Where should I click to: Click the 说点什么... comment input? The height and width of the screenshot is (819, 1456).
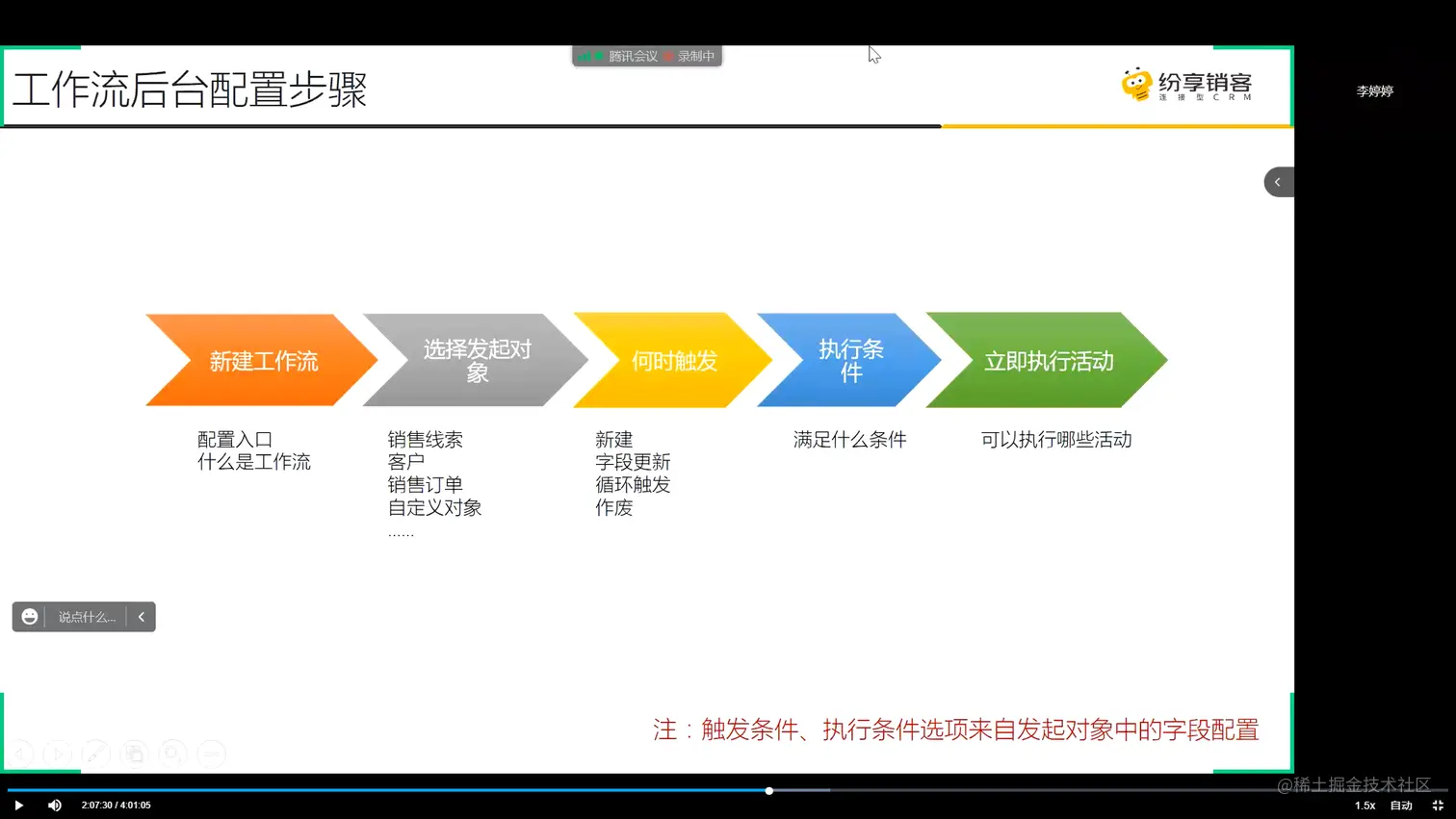point(87,617)
